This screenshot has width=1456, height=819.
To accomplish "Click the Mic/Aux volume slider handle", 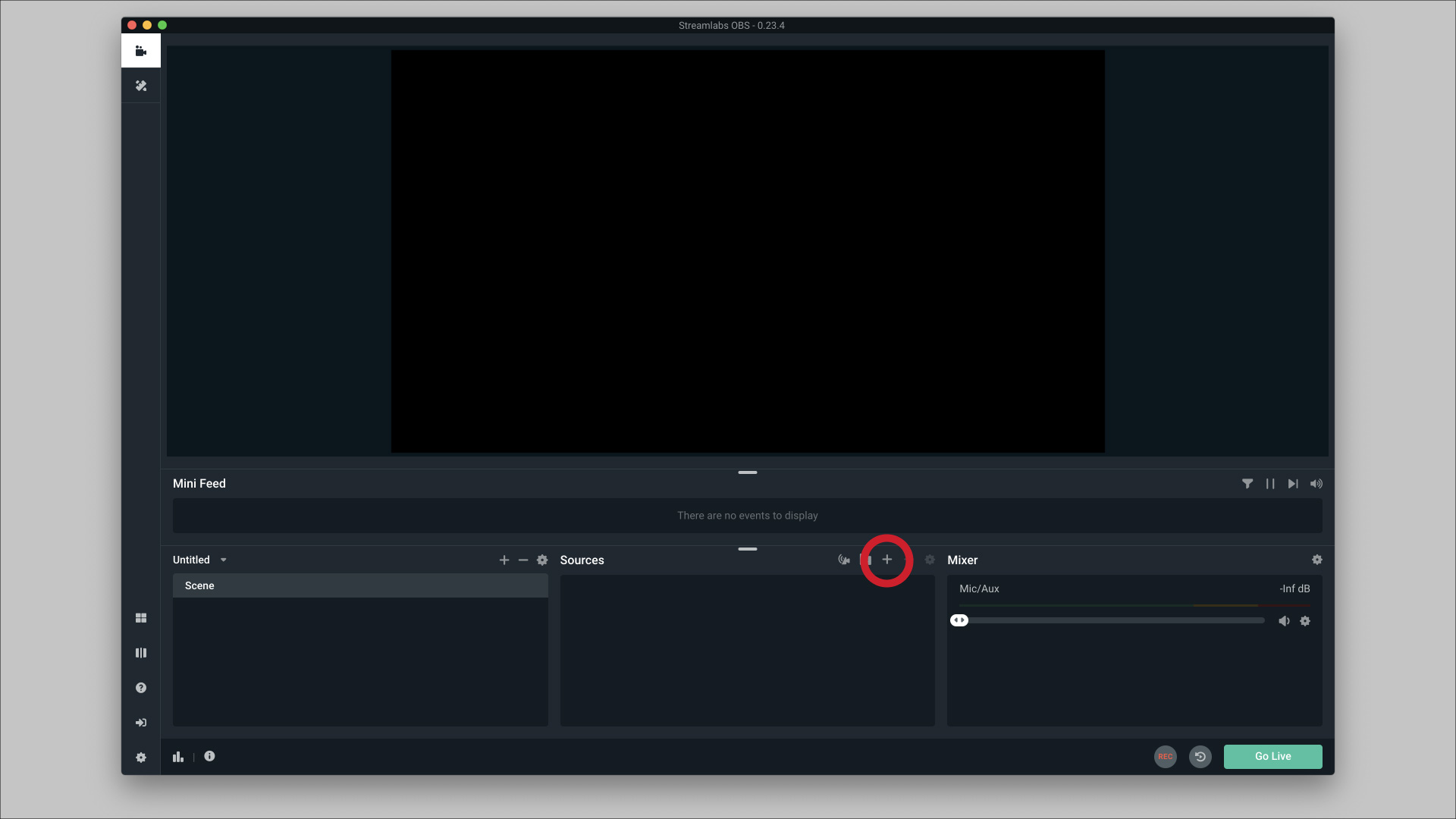I will (x=959, y=620).
